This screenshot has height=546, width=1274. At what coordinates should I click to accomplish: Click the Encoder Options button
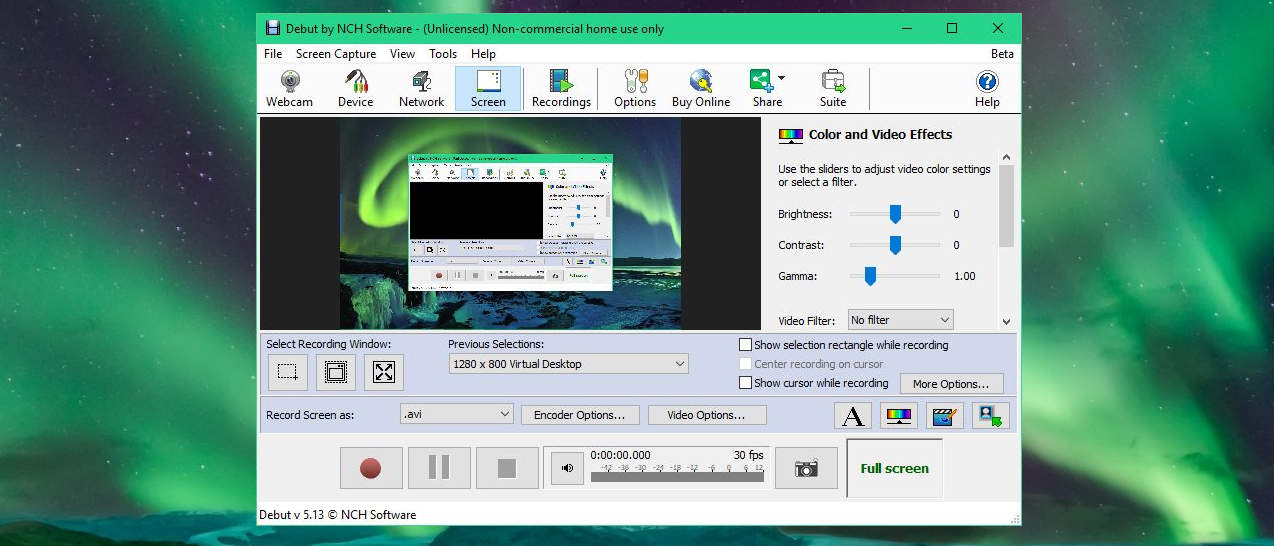click(579, 415)
